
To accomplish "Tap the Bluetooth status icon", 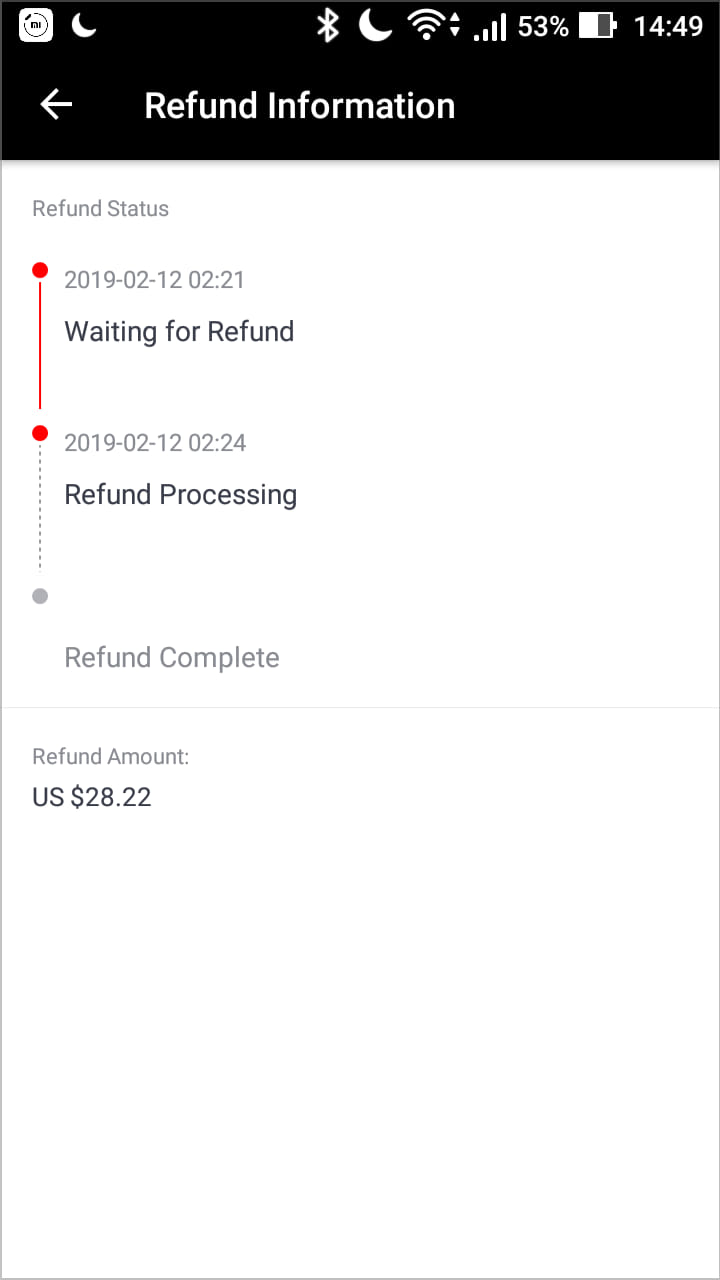I will pos(327,26).
